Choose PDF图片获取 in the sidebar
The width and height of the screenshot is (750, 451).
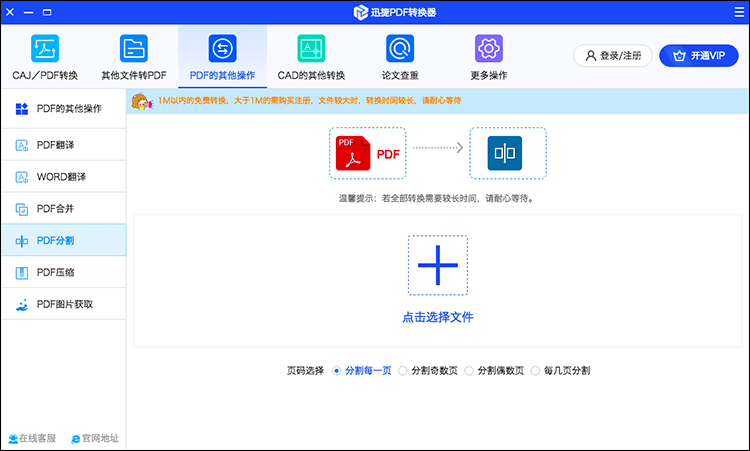tap(64, 305)
